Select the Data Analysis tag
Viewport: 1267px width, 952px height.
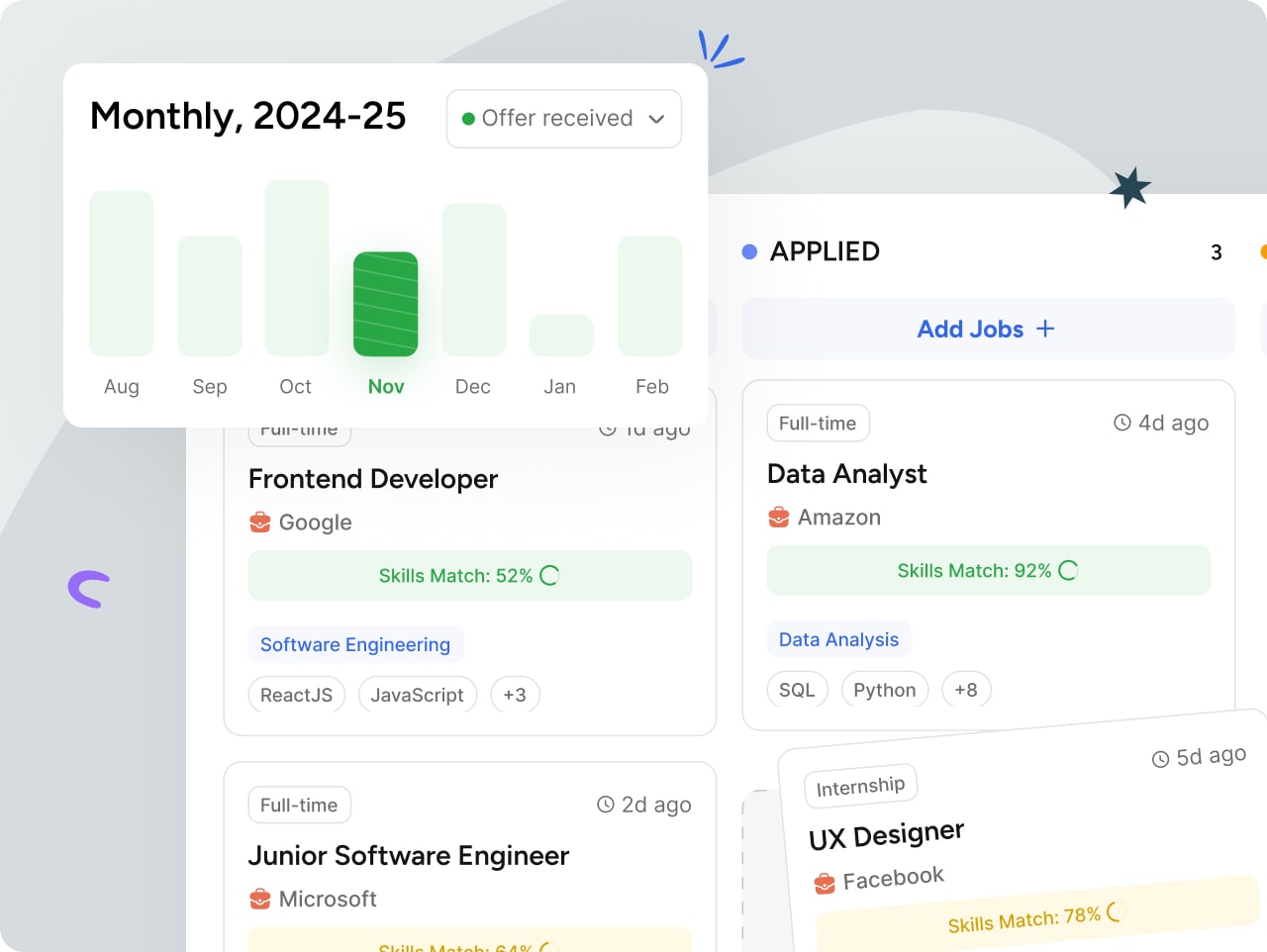(839, 638)
